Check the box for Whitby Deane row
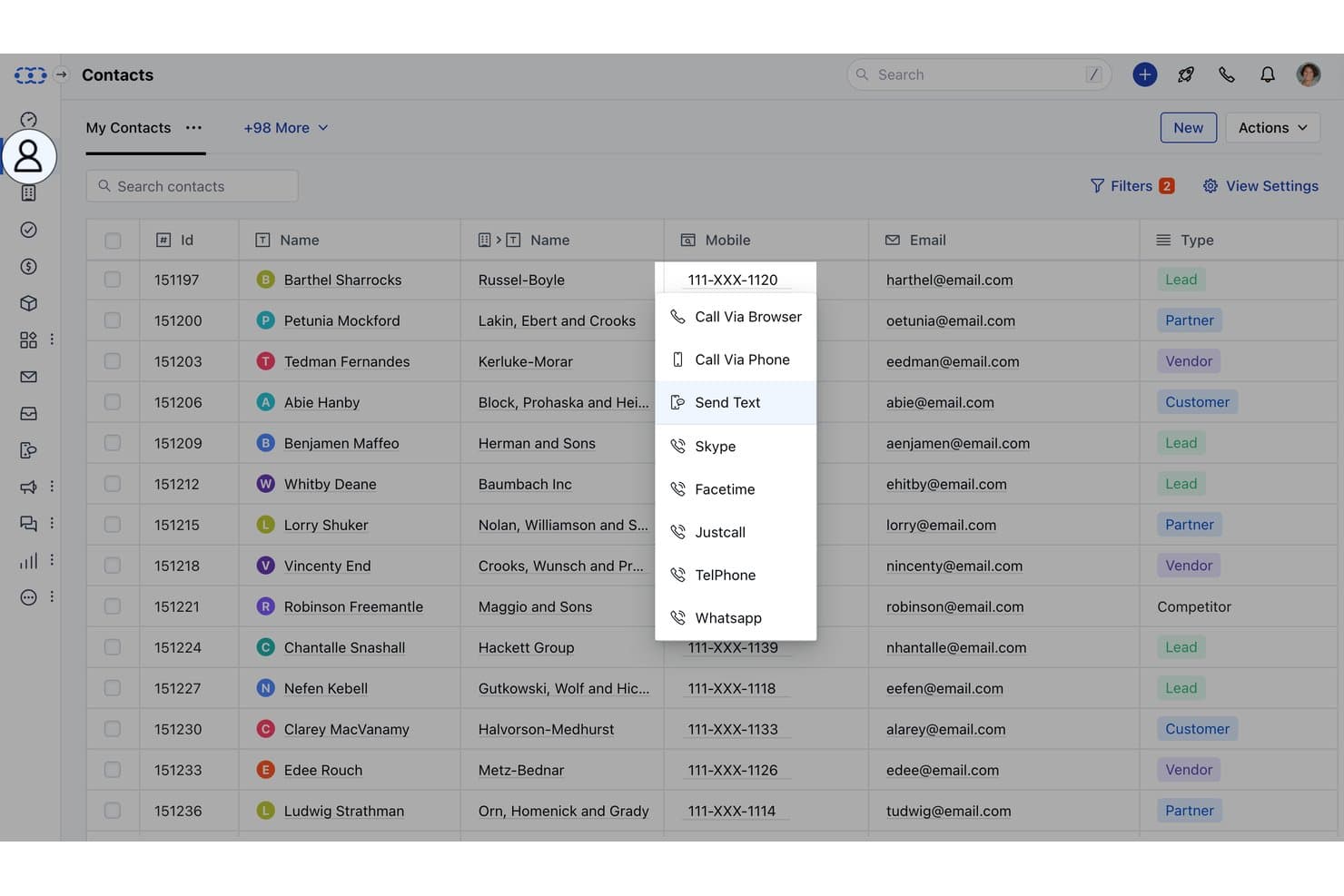The width and height of the screenshot is (1344, 896). click(x=113, y=484)
